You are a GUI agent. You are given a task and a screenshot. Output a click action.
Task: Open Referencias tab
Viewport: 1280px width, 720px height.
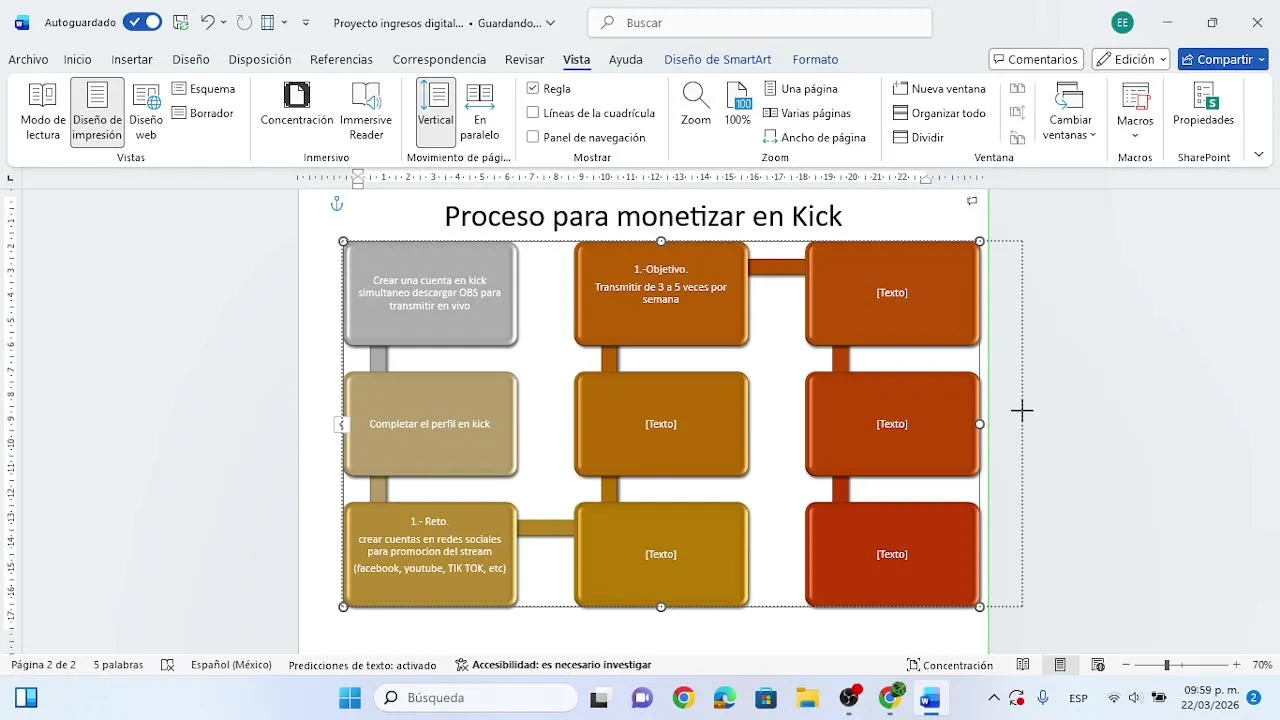[x=341, y=59]
